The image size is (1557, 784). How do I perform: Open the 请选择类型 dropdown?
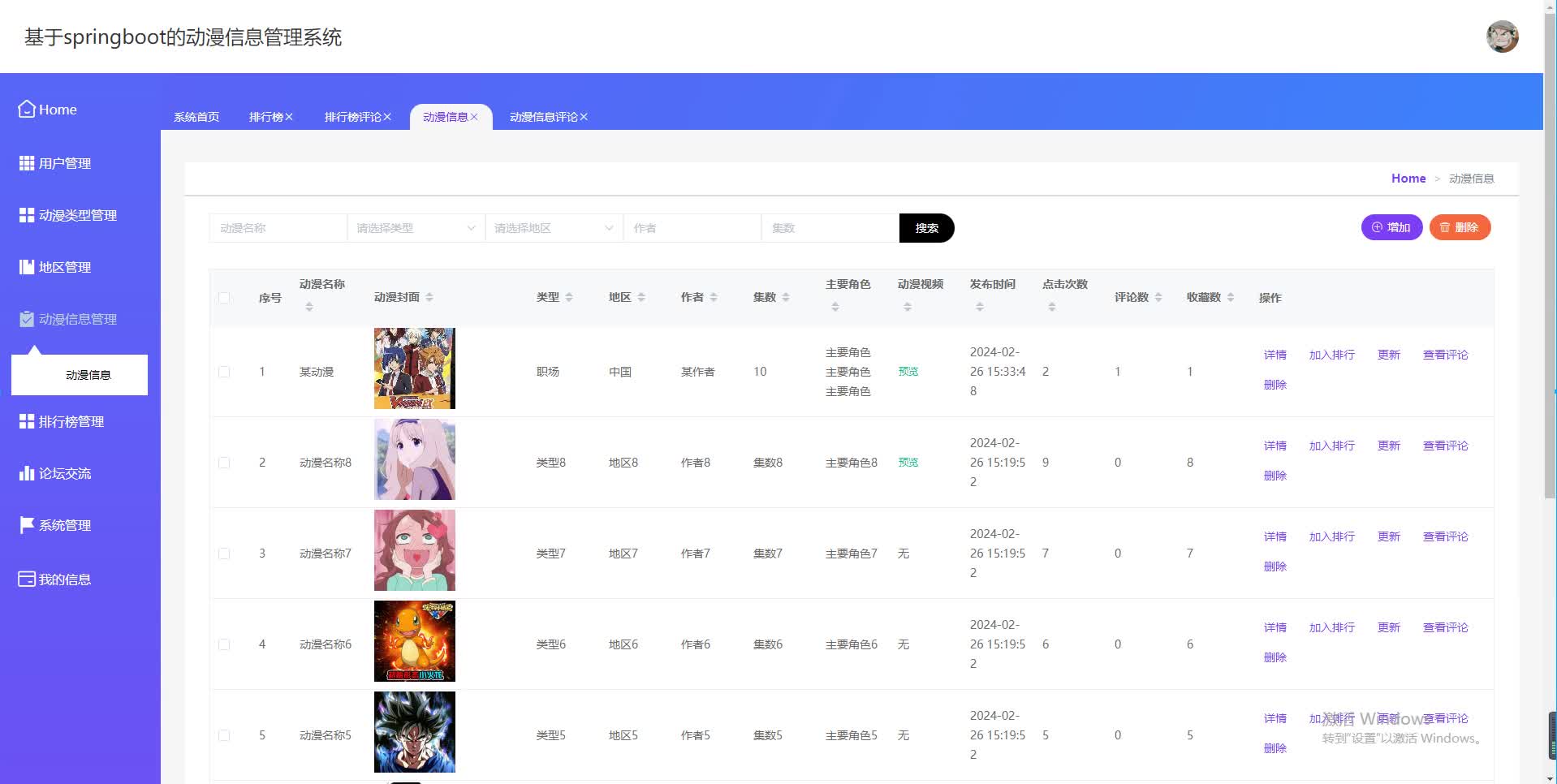tap(416, 228)
